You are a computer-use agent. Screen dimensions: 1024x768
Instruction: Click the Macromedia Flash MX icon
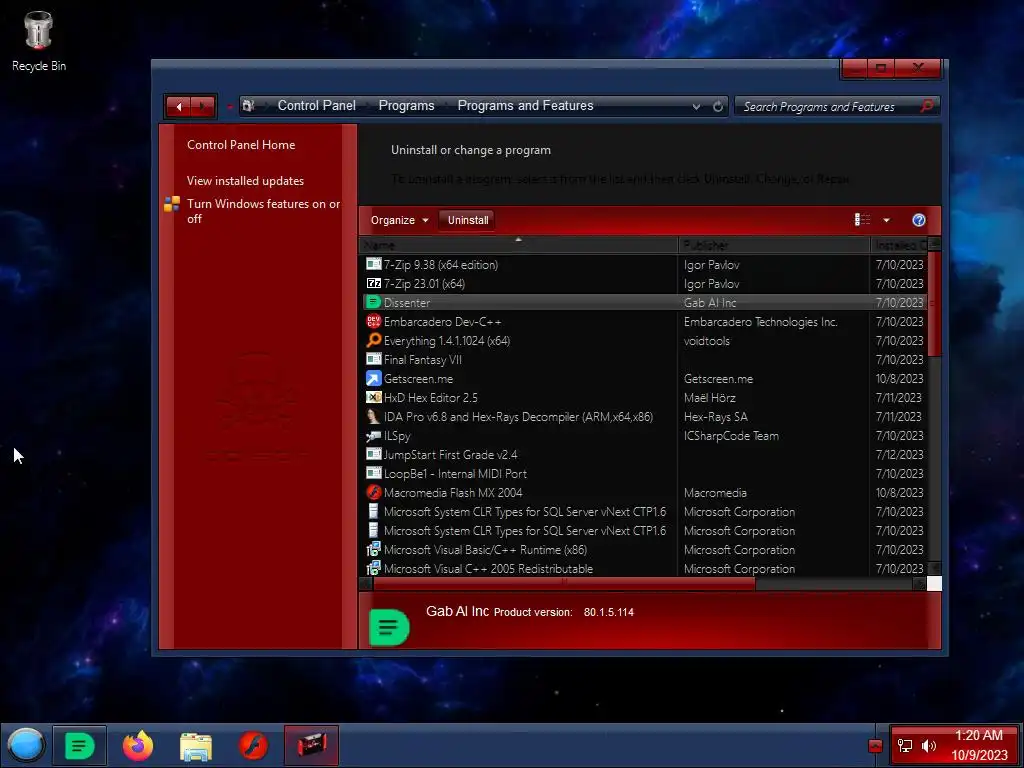[374, 492]
